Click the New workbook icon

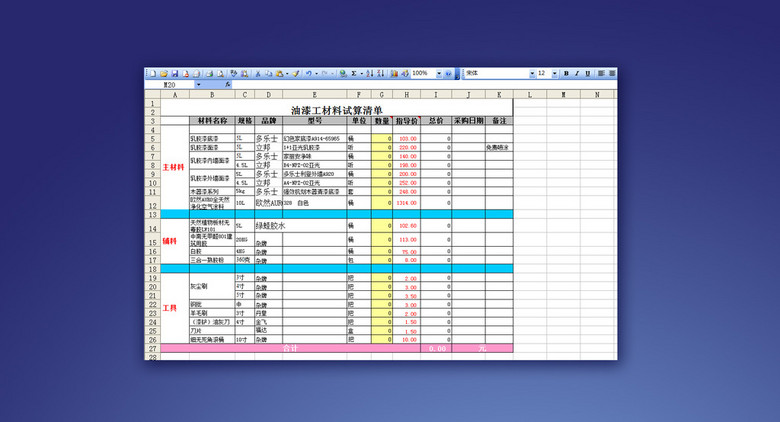click(x=152, y=74)
